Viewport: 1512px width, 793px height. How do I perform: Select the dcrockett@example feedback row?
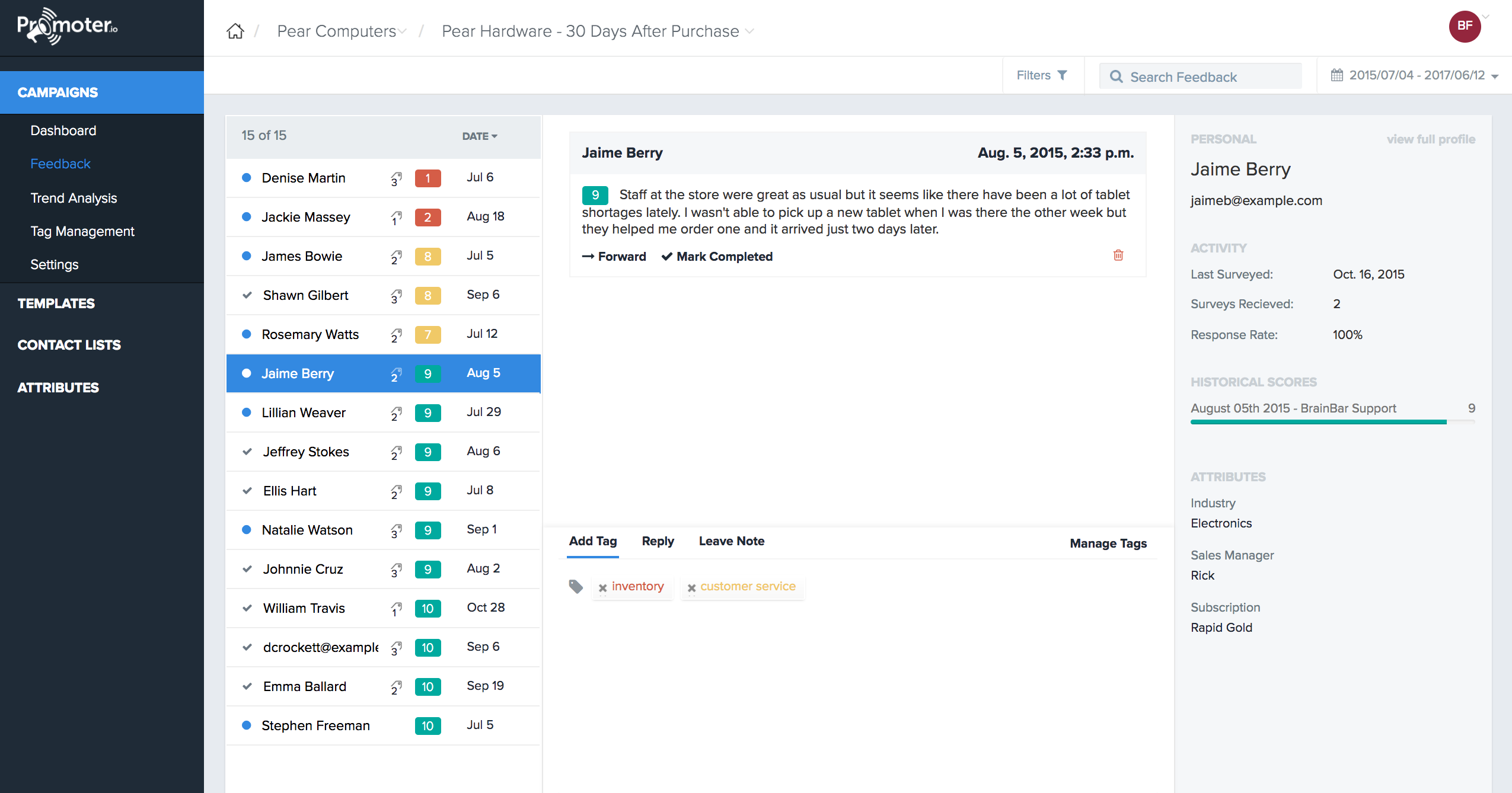click(x=383, y=647)
